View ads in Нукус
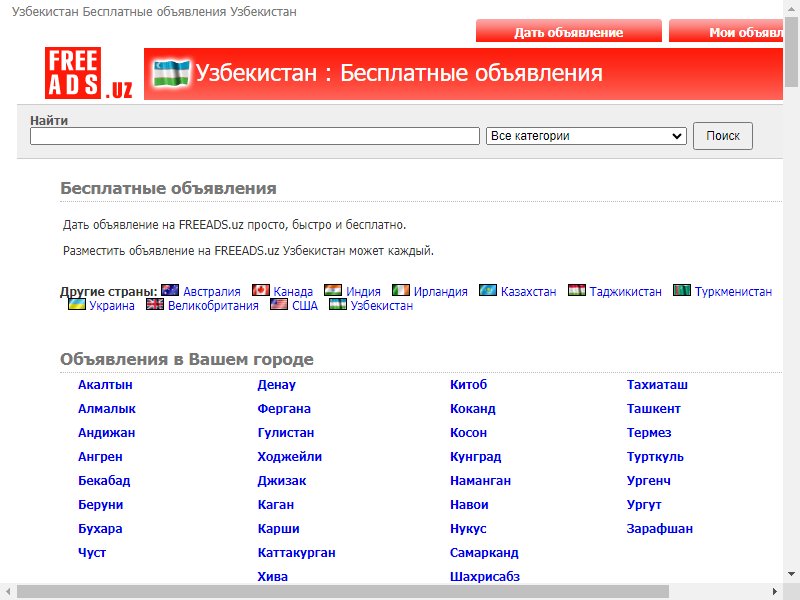This screenshot has width=800, height=600. click(468, 529)
